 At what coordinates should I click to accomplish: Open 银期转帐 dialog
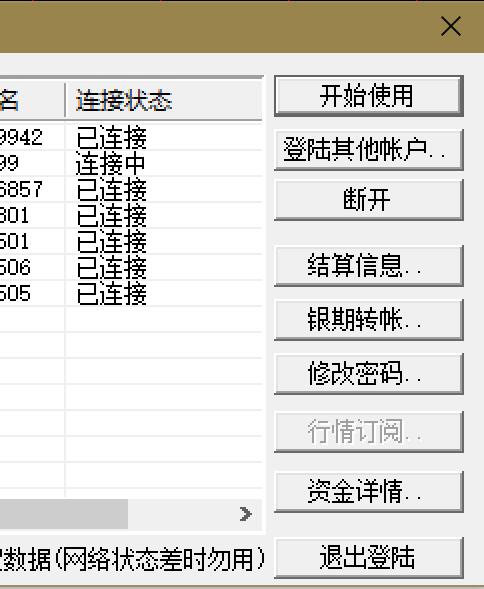[369, 320]
